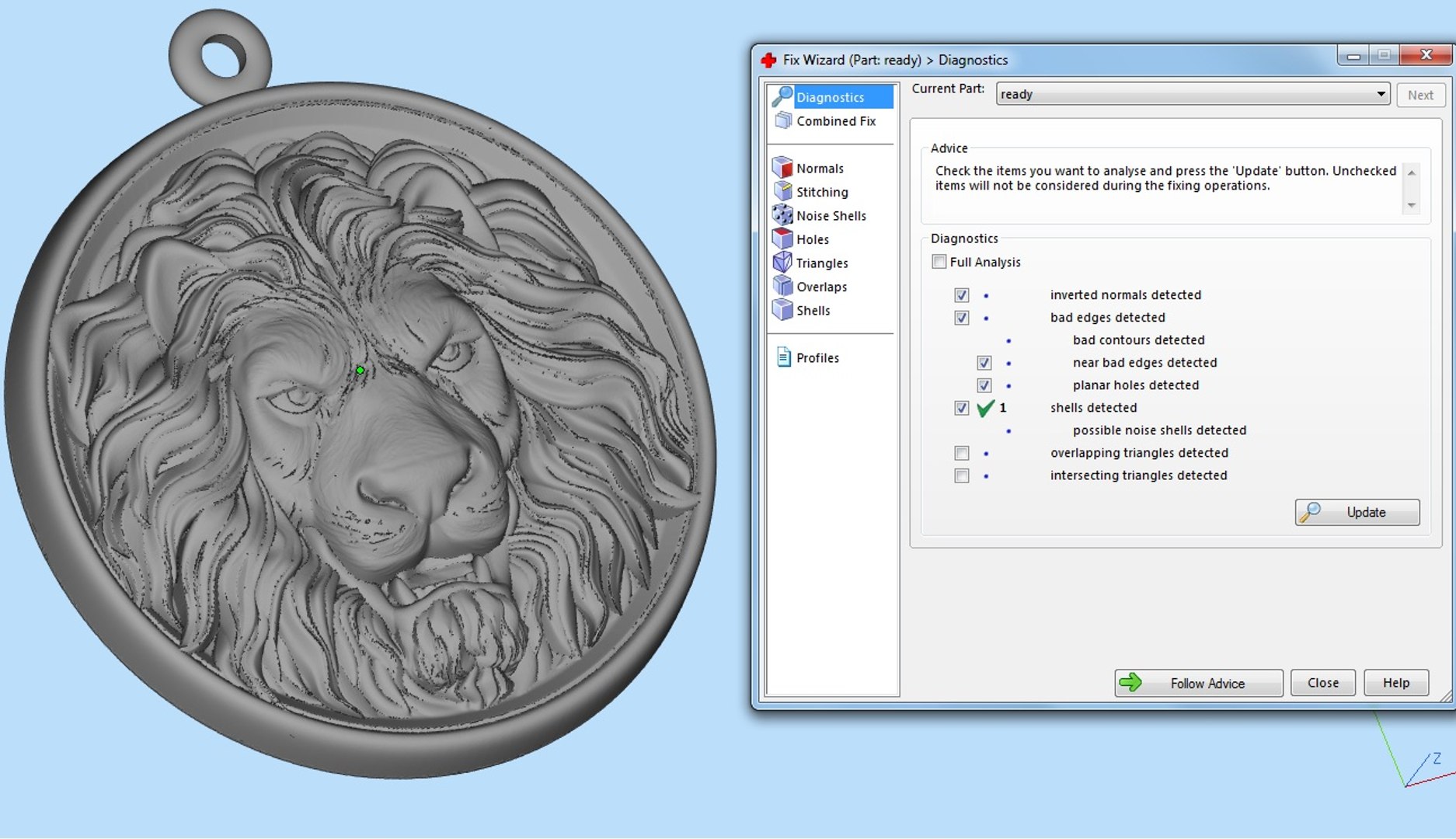Uncheck bad edges detected

[962, 318]
